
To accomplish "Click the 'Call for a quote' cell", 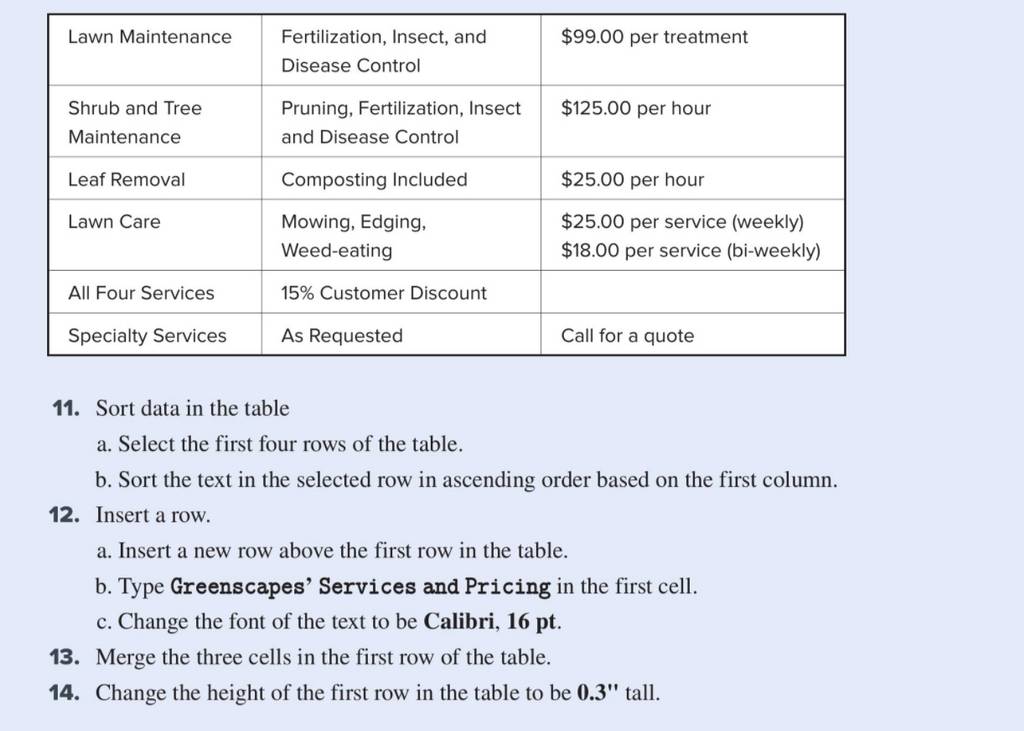I will [x=693, y=334].
